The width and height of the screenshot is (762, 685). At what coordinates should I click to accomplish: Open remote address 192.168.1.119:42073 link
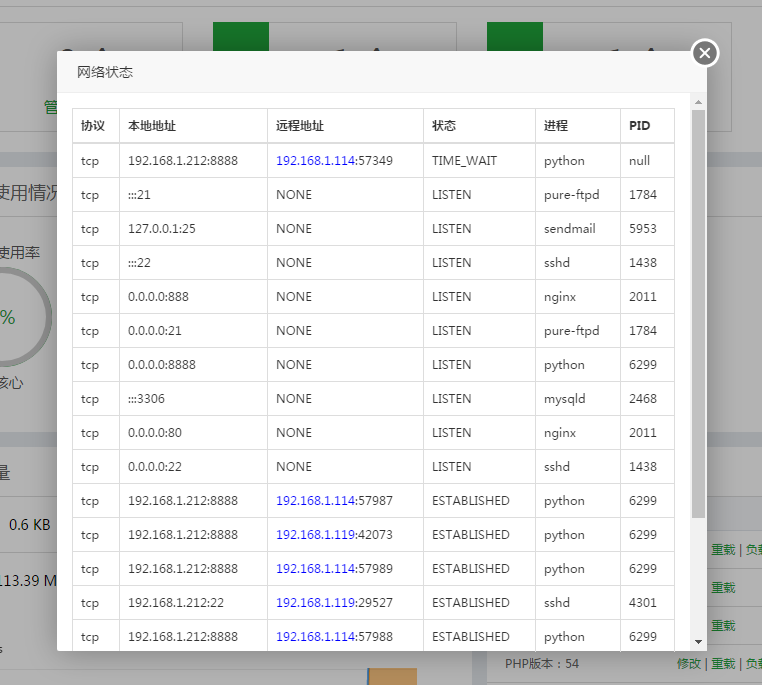pyautogui.click(x=315, y=535)
